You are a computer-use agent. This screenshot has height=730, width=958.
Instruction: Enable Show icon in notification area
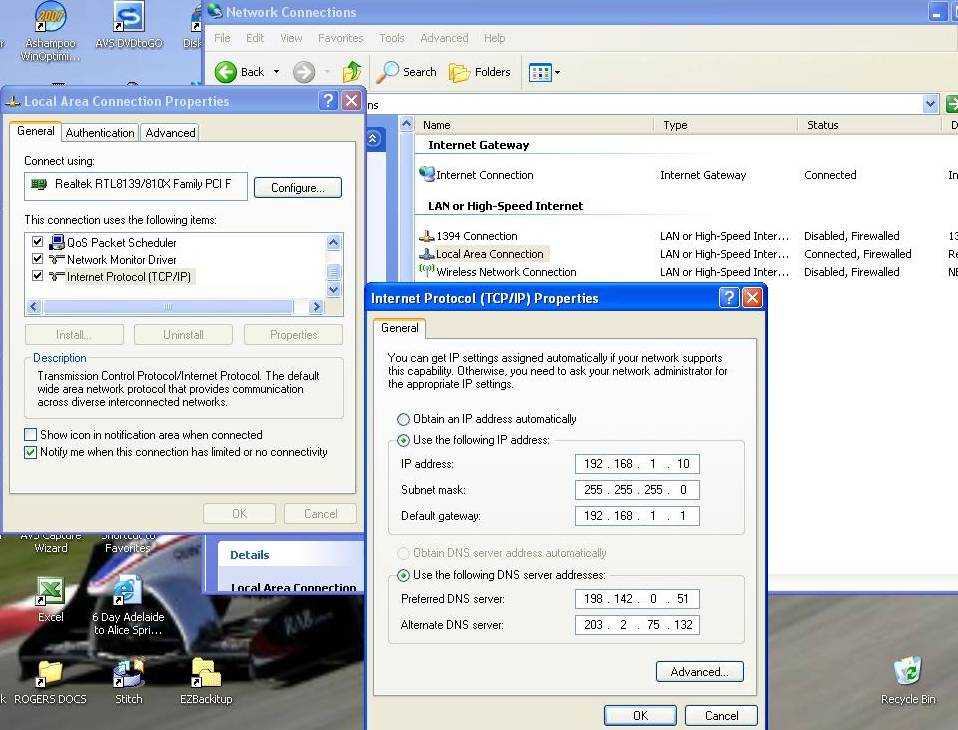click(x=31, y=435)
